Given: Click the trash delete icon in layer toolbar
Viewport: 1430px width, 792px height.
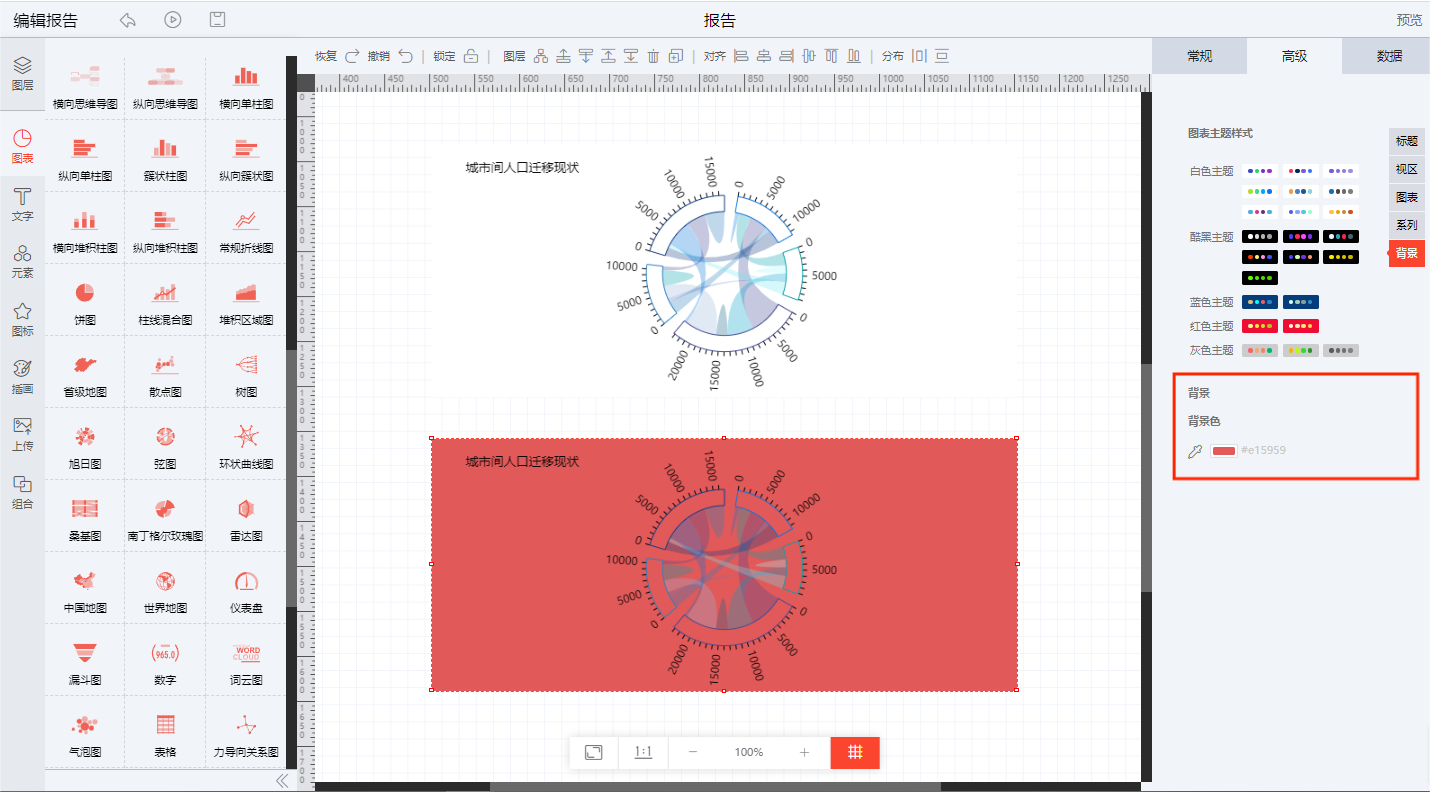Looking at the screenshot, I should tap(653, 56).
